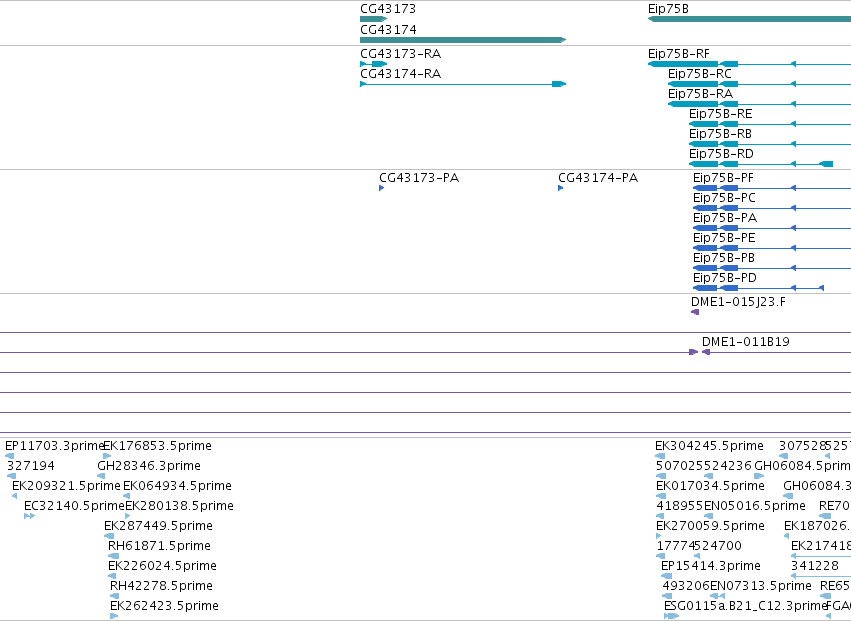Viewport: 851px width, 621px height.
Task: Choose the Eip75B-RE transcript
Action: tap(721, 114)
